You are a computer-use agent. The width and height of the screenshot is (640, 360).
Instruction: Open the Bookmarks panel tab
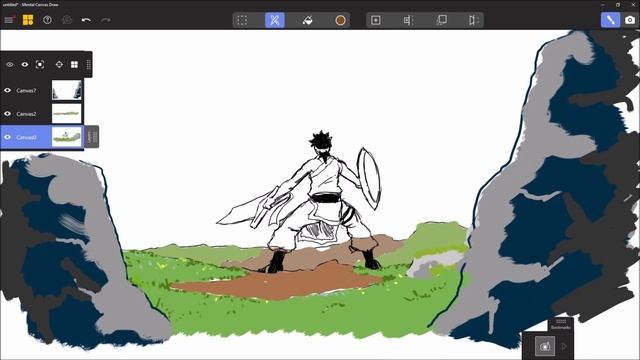point(560,324)
